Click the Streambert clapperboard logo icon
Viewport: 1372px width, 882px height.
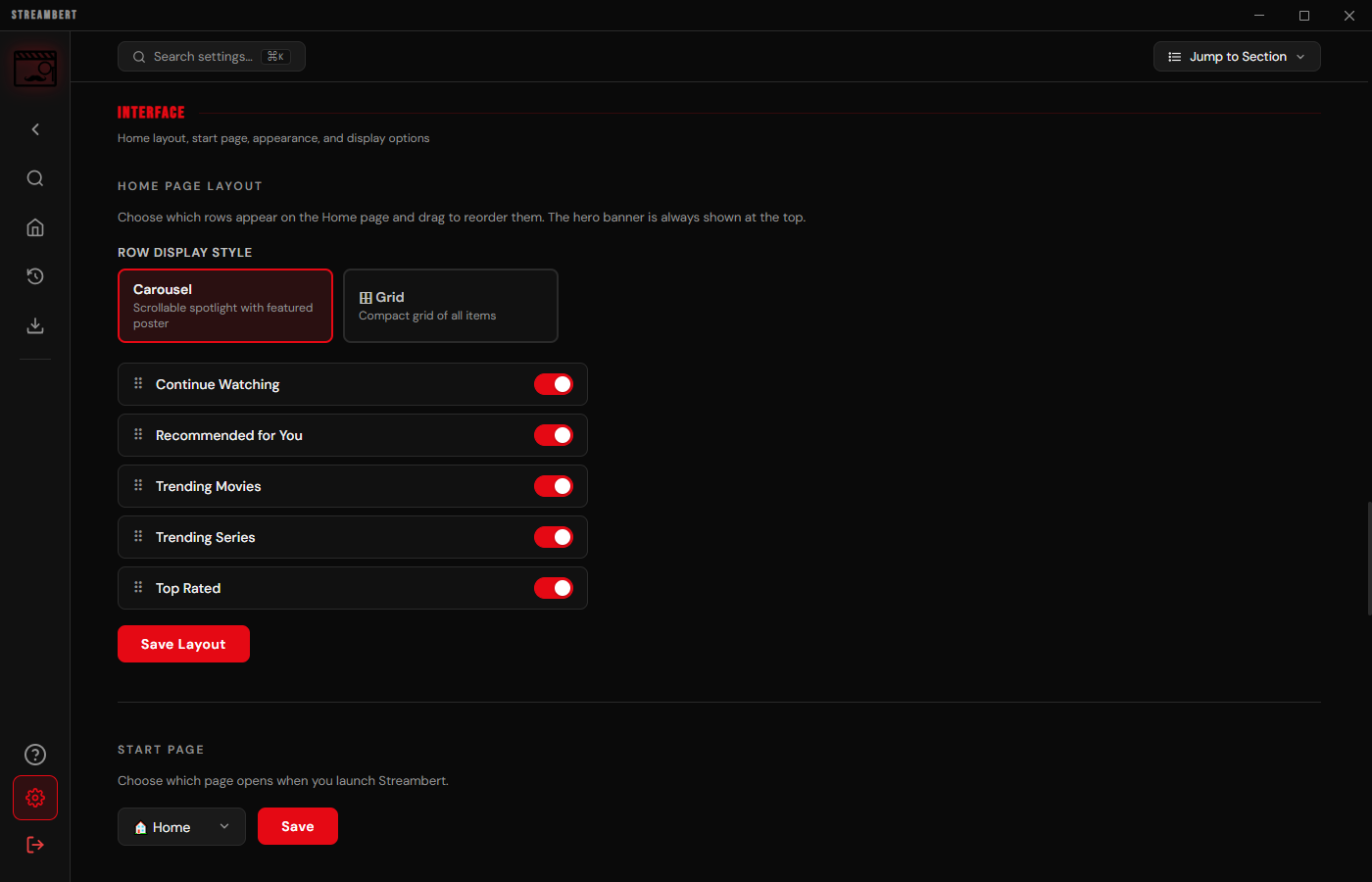point(35,69)
